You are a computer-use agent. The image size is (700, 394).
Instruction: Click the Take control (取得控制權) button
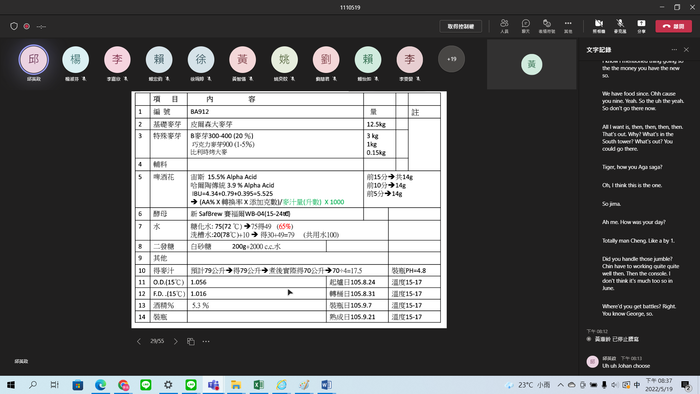coord(461,26)
